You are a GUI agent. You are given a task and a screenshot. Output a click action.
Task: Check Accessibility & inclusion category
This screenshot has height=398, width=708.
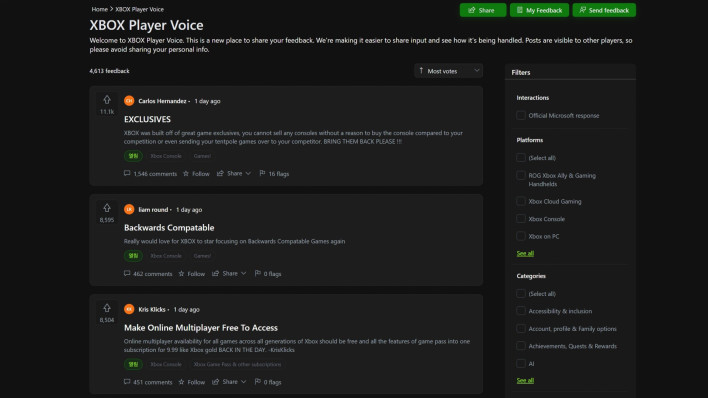click(521, 311)
